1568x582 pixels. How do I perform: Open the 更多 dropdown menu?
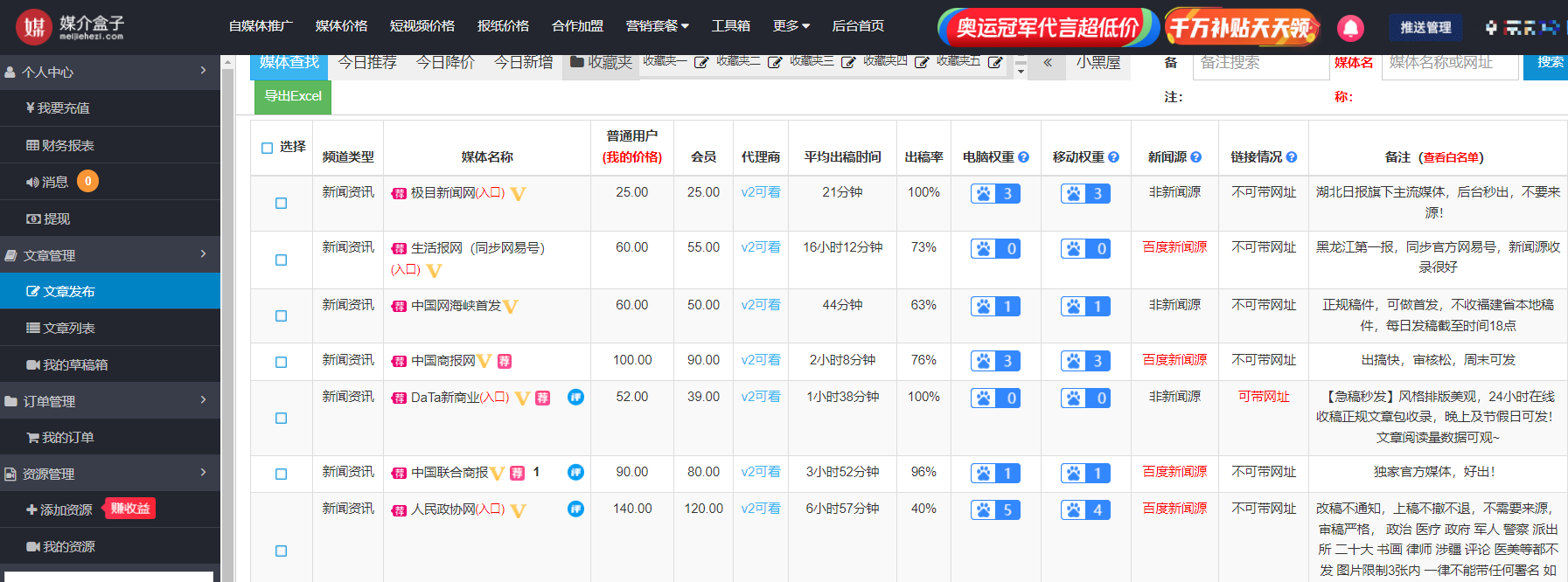[791, 26]
